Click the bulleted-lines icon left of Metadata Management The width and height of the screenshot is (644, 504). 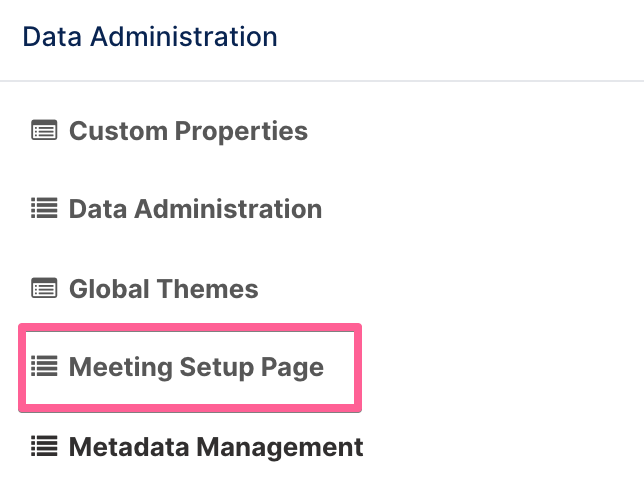44,446
